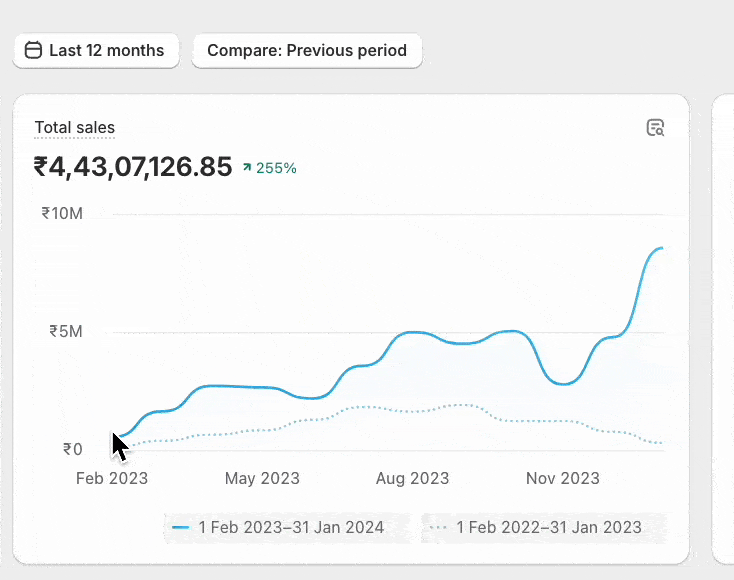Click the ₹4,43,07,126.85 total sales amount
Image resolution: width=734 pixels, height=580 pixels.
coord(133,167)
